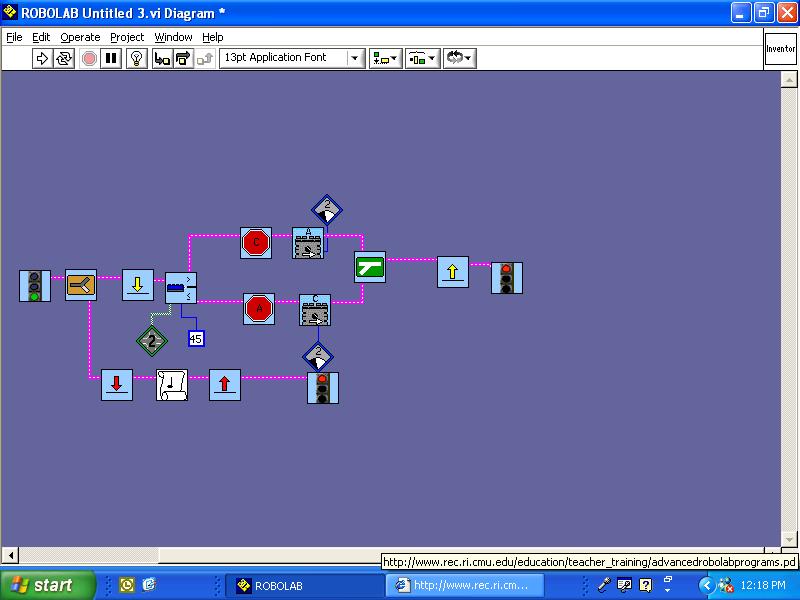Open the Distribute Objects dropdown

pos(422,58)
